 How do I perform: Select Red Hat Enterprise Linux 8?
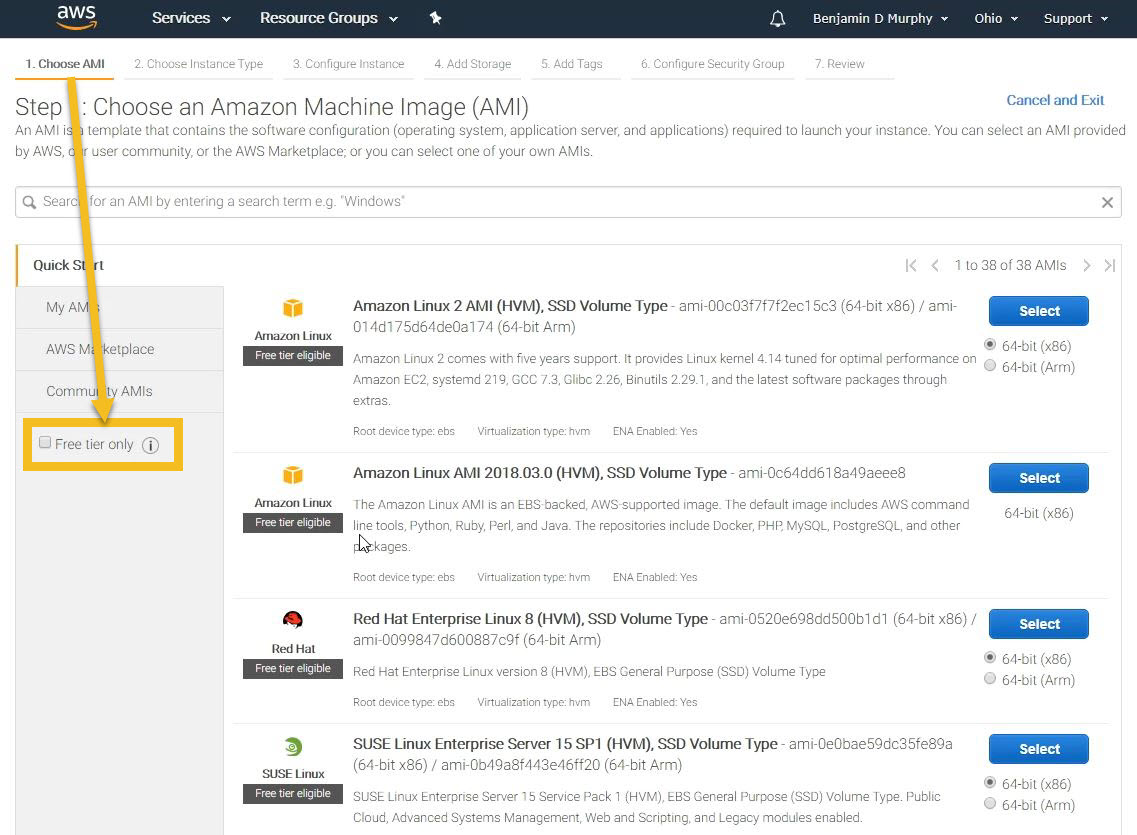1038,624
